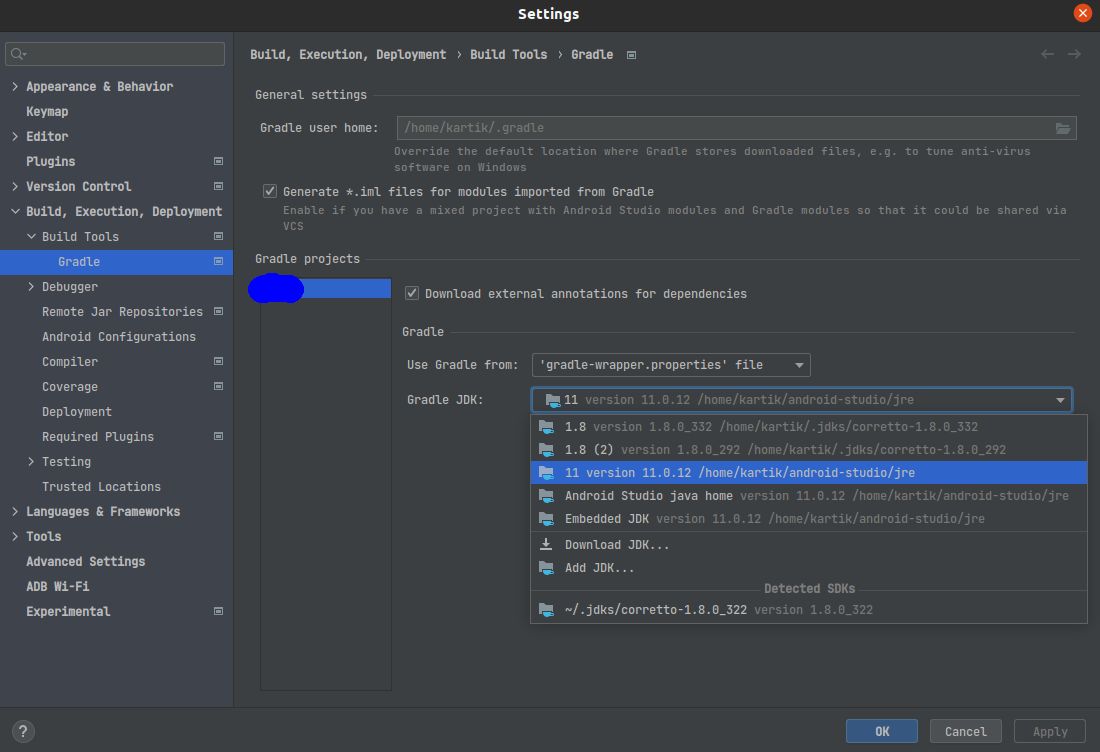Select detected SDK corretto-1.8.0_322

[x=809, y=610]
